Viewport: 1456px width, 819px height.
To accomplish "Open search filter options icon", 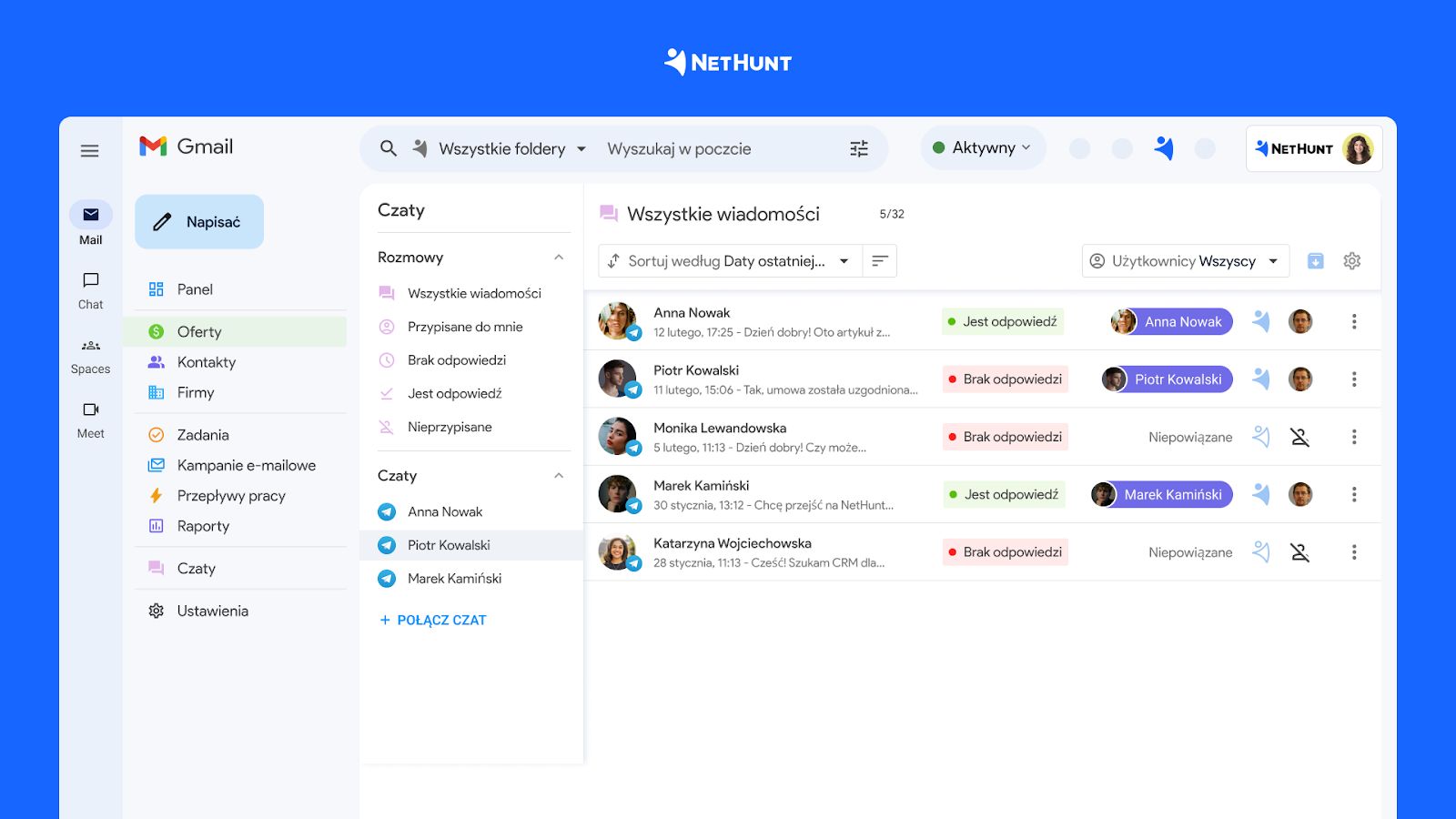I will (x=858, y=148).
